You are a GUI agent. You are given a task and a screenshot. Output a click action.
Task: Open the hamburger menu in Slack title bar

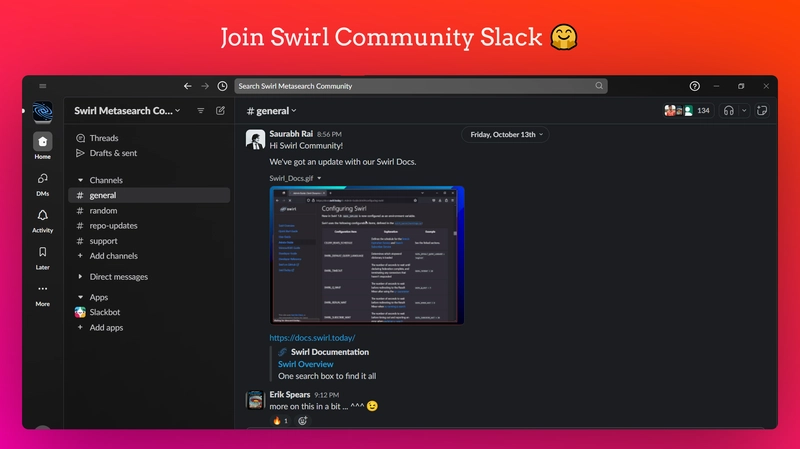click(x=43, y=86)
